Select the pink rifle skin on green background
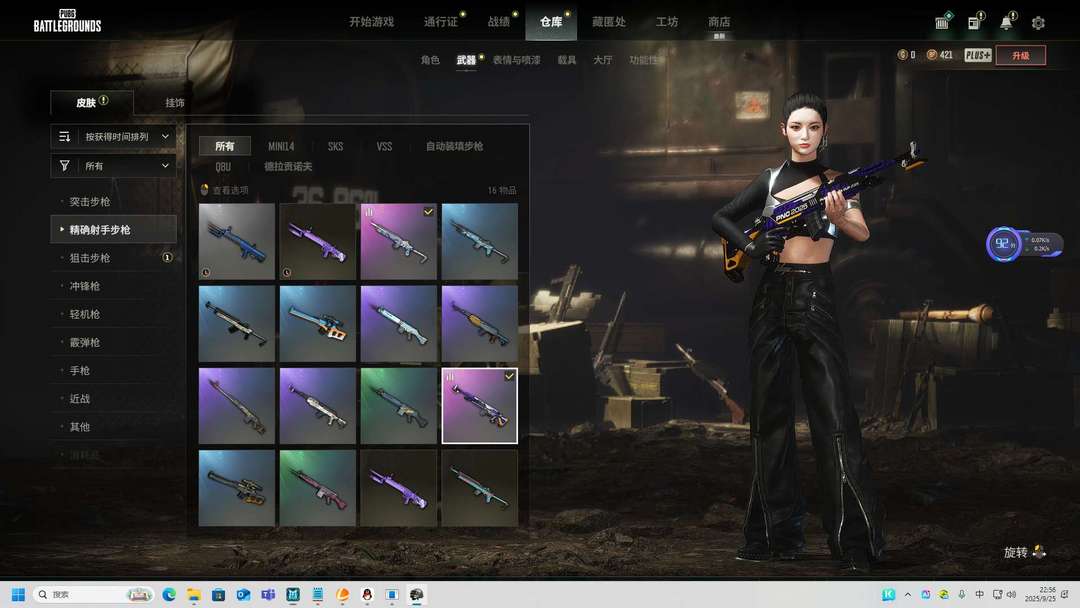The height and width of the screenshot is (608, 1080). (x=318, y=488)
